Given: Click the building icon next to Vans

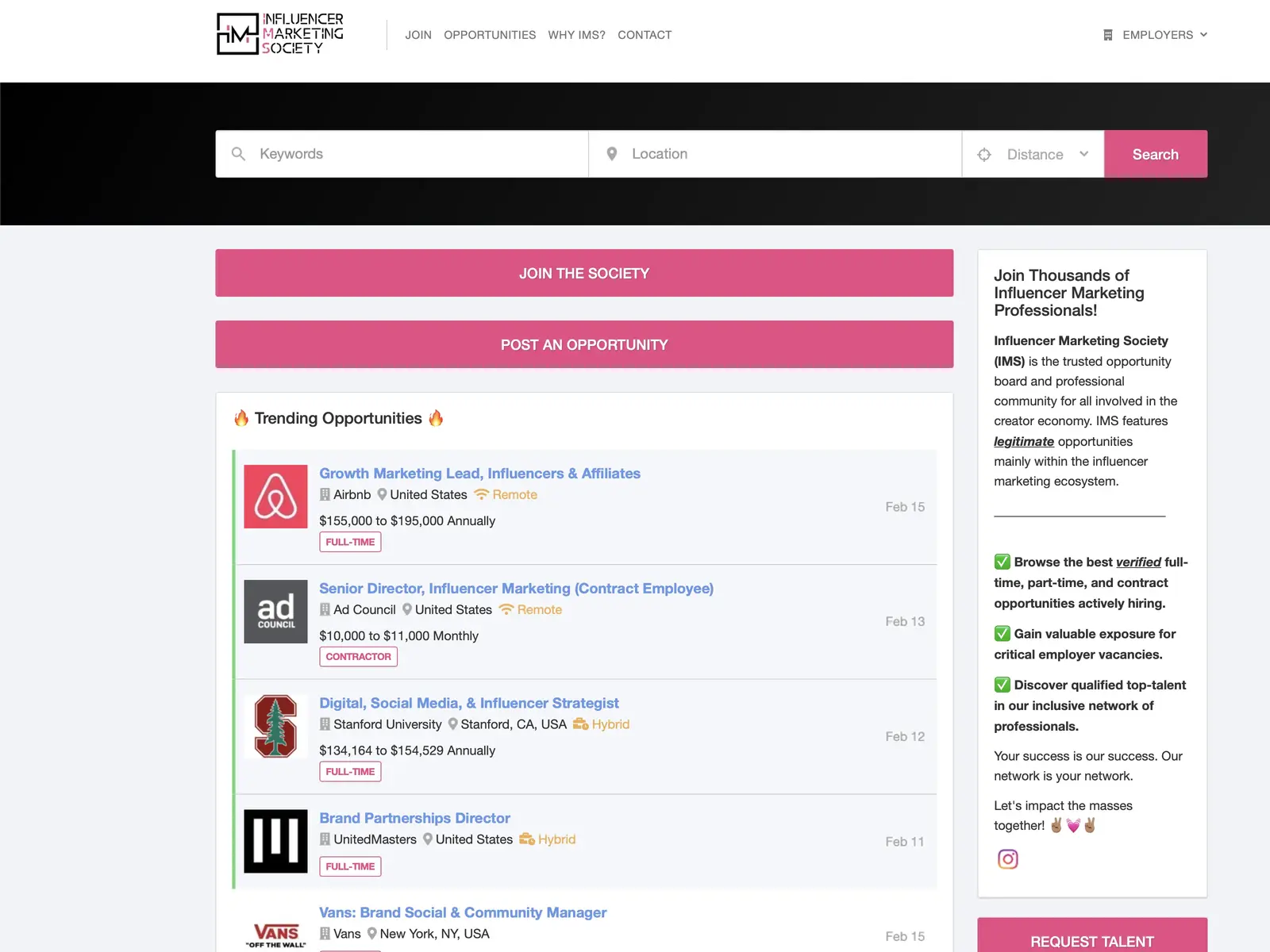Looking at the screenshot, I should pyautogui.click(x=325, y=934).
